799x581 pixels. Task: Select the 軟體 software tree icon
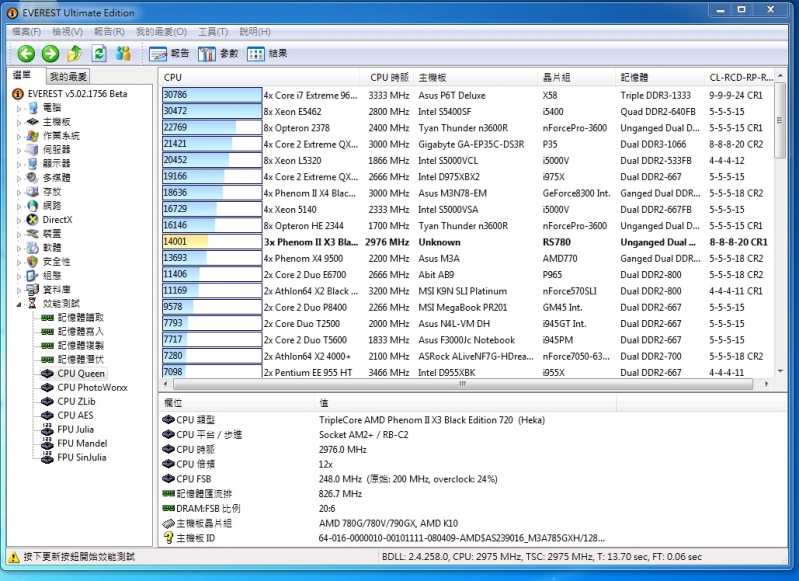tap(33, 248)
